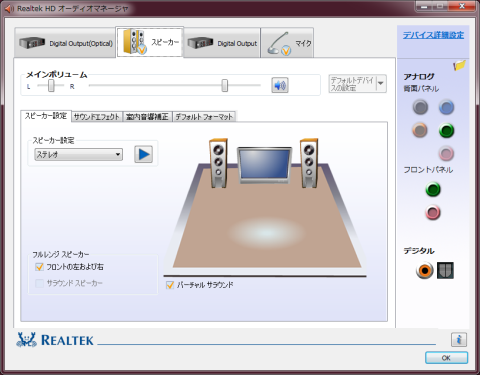
Task: Click the Realtek crab logo
Action: point(26,340)
